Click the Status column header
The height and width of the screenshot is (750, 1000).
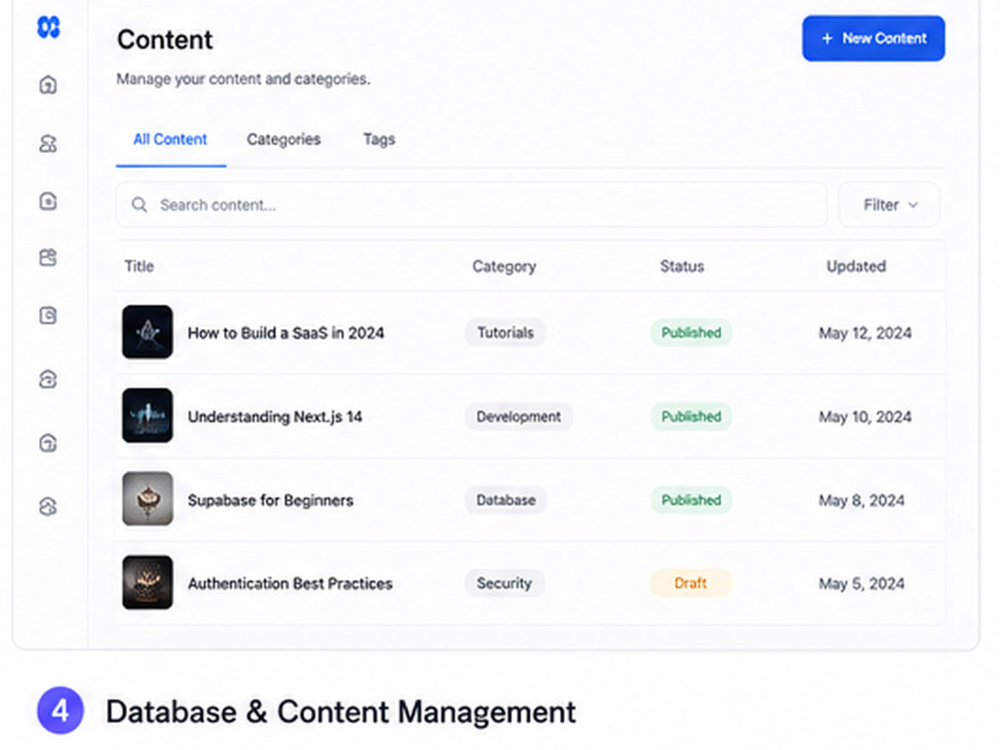(682, 266)
